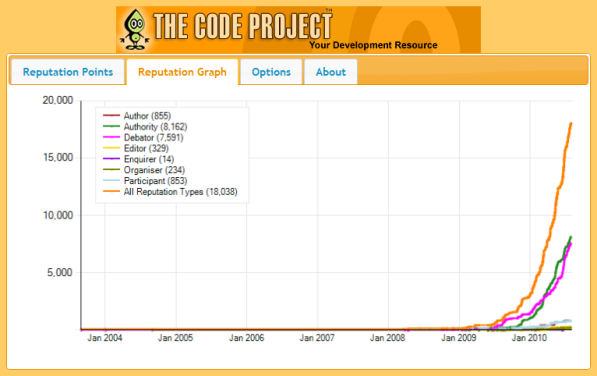Click the Jan 2010 axis label
The width and height of the screenshot is (597, 376).
coord(529,338)
